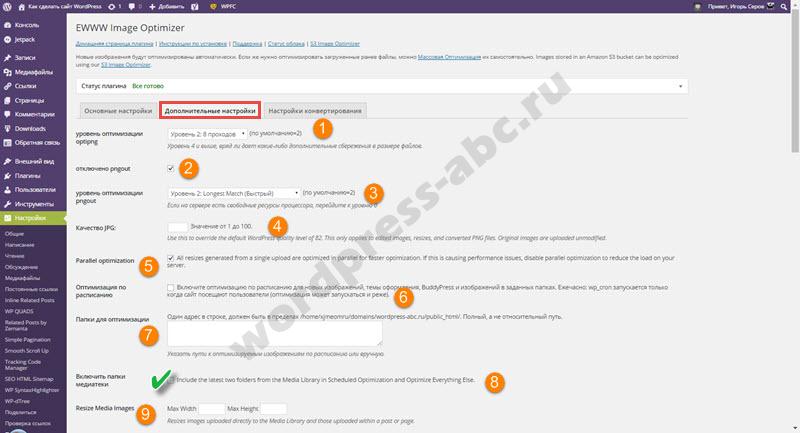Click the Комментарии icon in sidebar
The width and height of the screenshot is (800, 433).
pyautogui.click(x=8, y=114)
